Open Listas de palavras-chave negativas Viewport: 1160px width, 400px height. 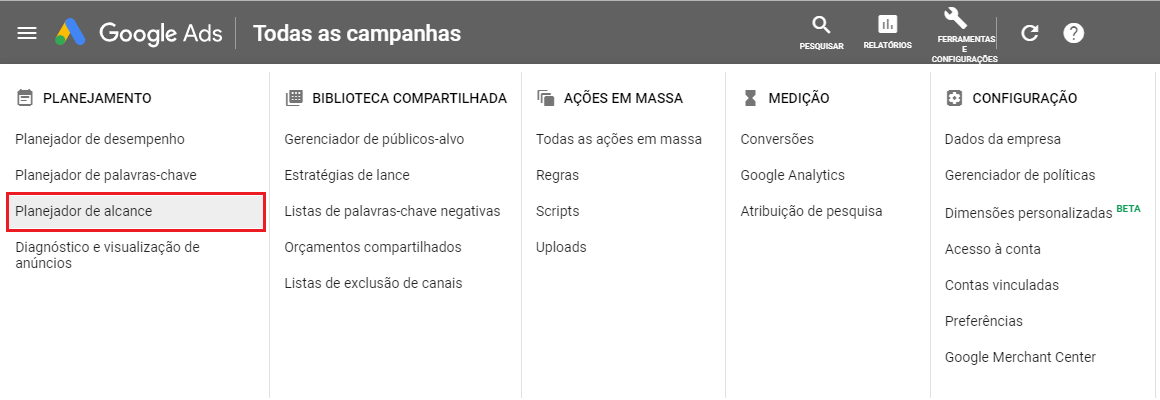pyautogui.click(x=392, y=211)
